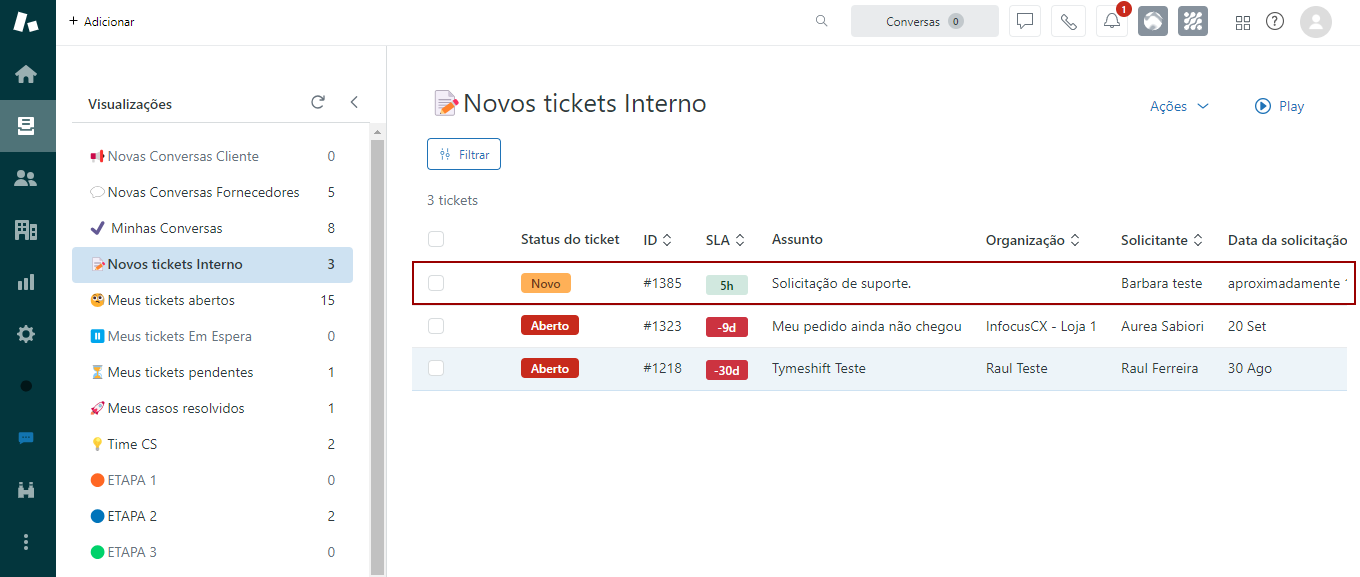The height and width of the screenshot is (577, 1360).
Task: Open the Meus tickets abertos view
Action: [171, 300]
